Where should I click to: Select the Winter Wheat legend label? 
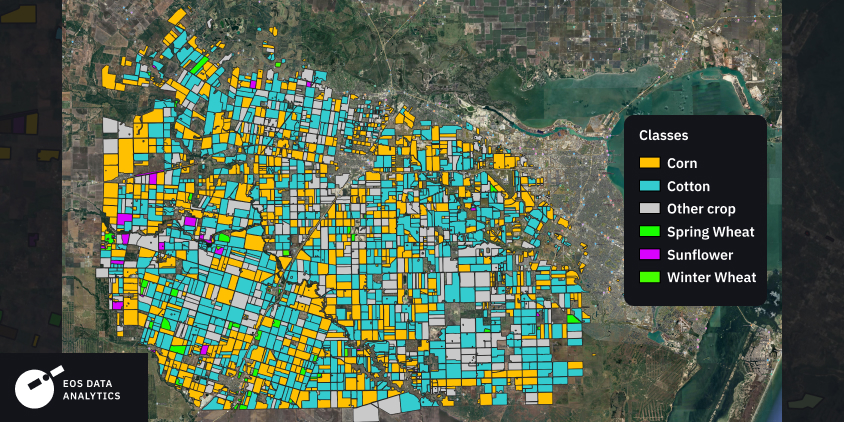coord(712,278)
